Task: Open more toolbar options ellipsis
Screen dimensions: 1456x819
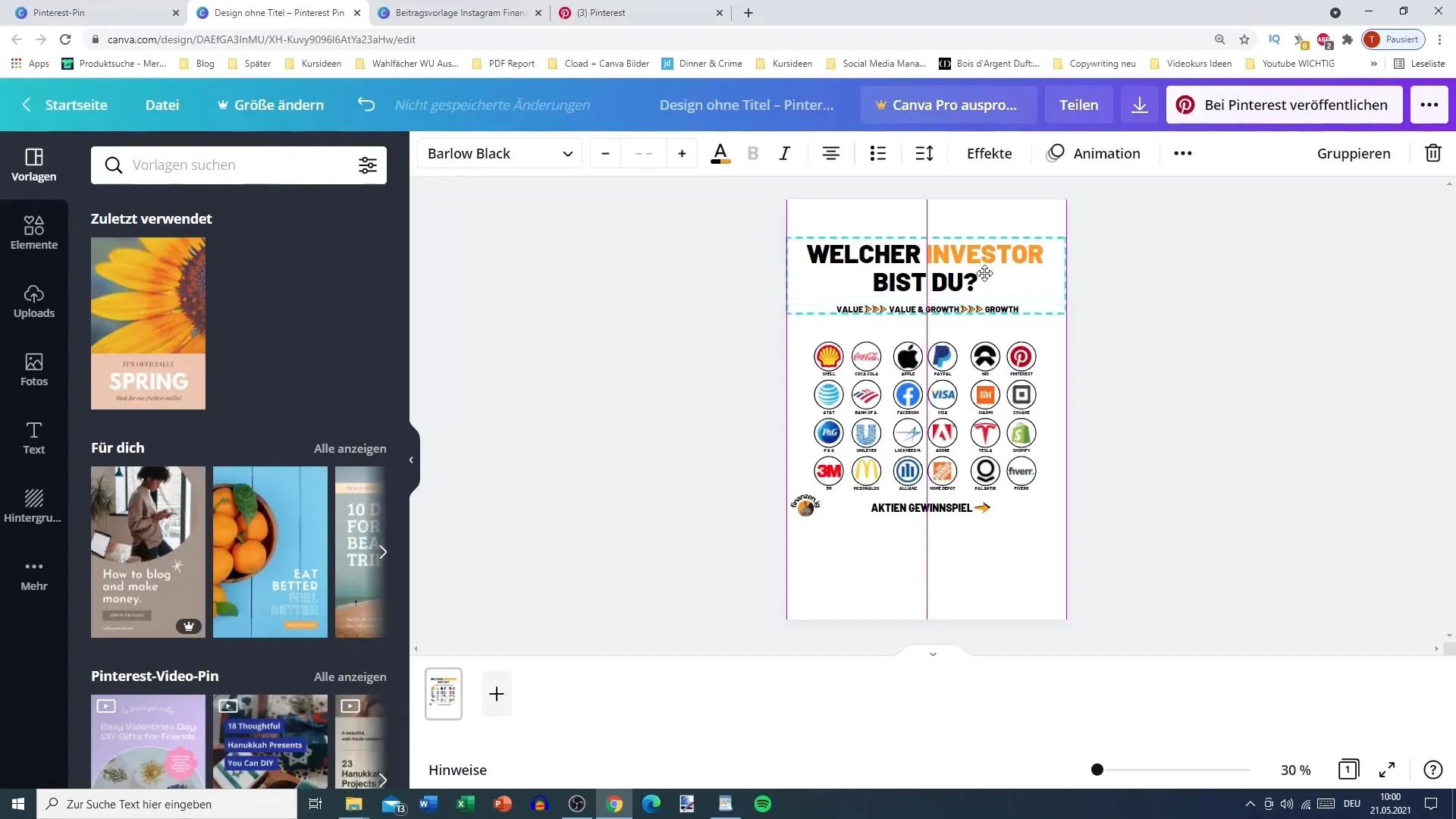Action: (1183, 154)
